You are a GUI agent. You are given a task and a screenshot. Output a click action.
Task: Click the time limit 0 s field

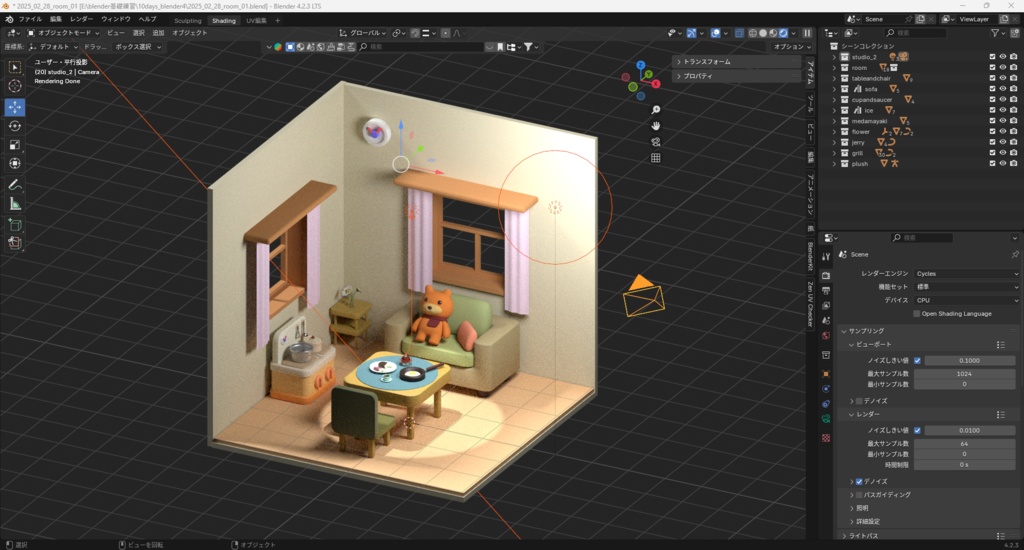pyautogui.click(x=965, y=464)
